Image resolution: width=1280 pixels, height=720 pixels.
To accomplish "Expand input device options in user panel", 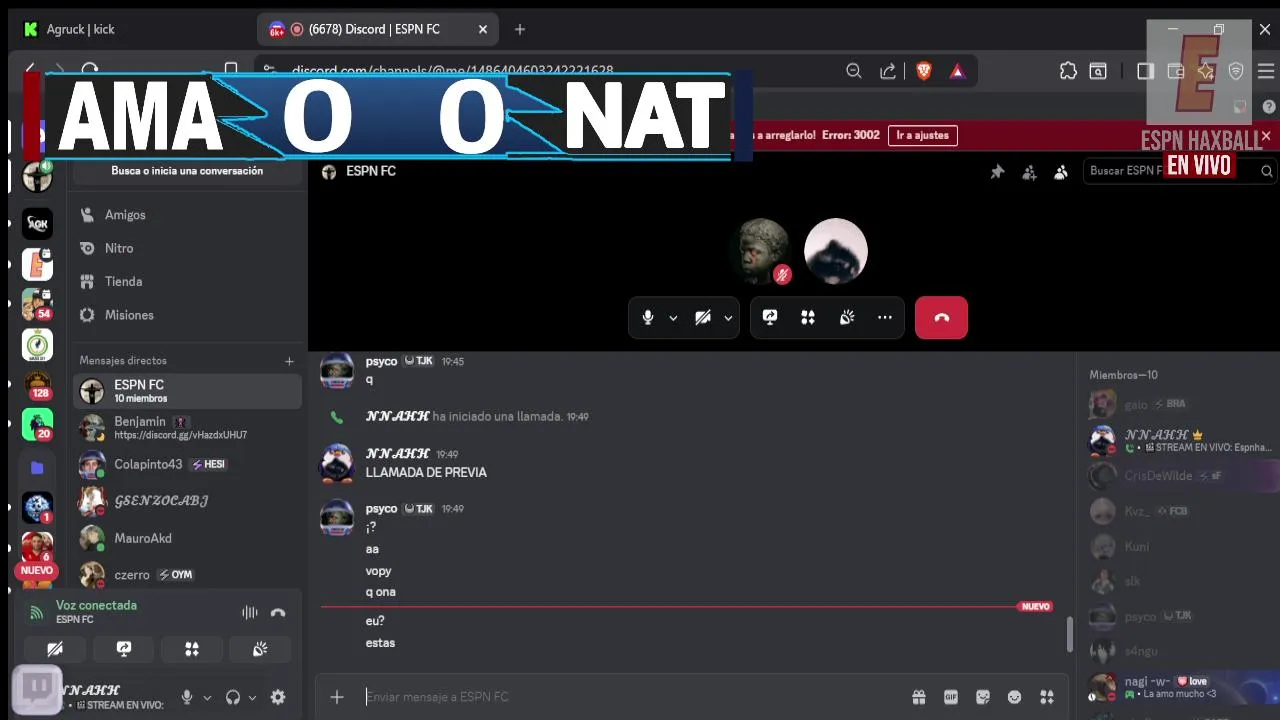I will tap(207, 698).
